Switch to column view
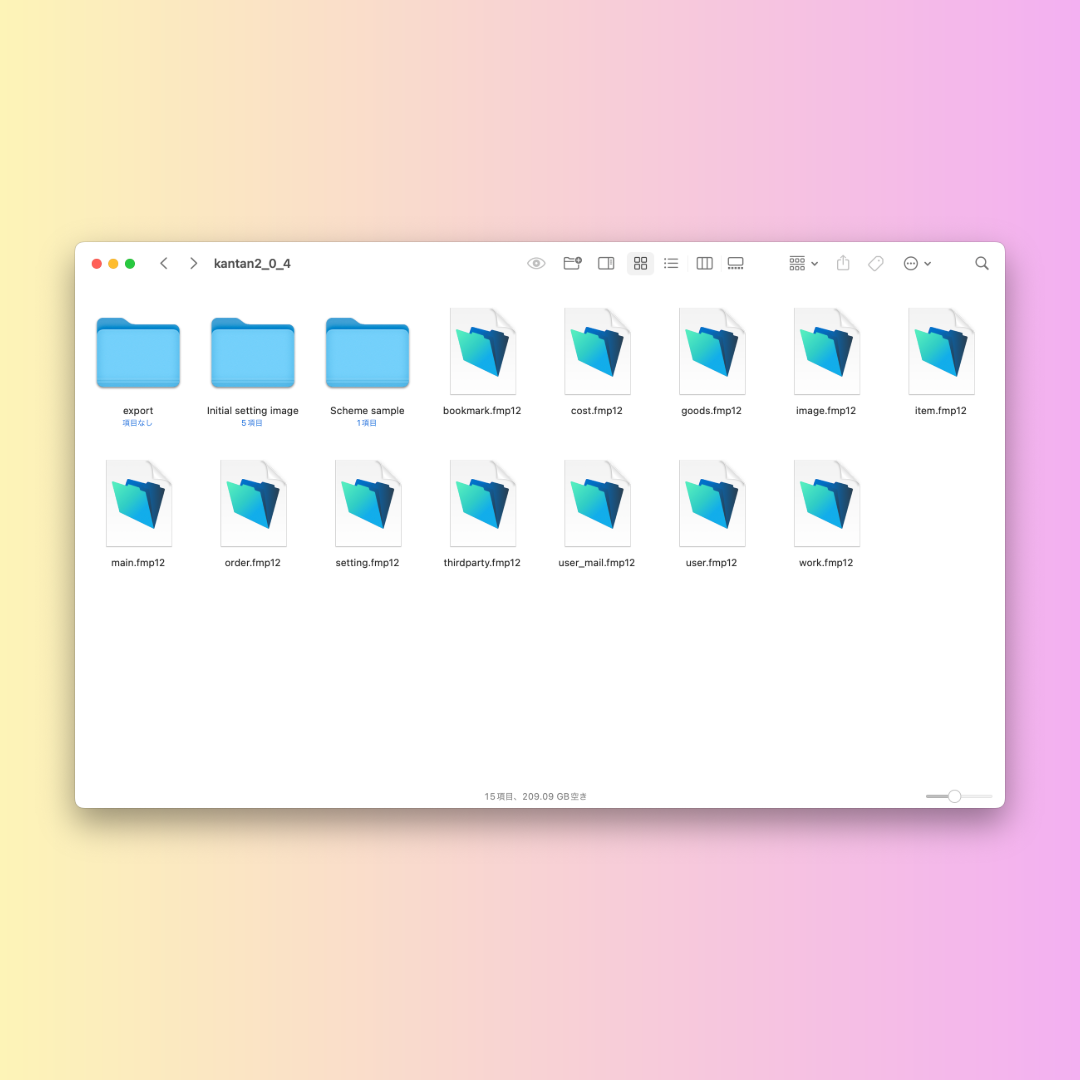The image size is (1080, 1080). click(x=704, y=263)
